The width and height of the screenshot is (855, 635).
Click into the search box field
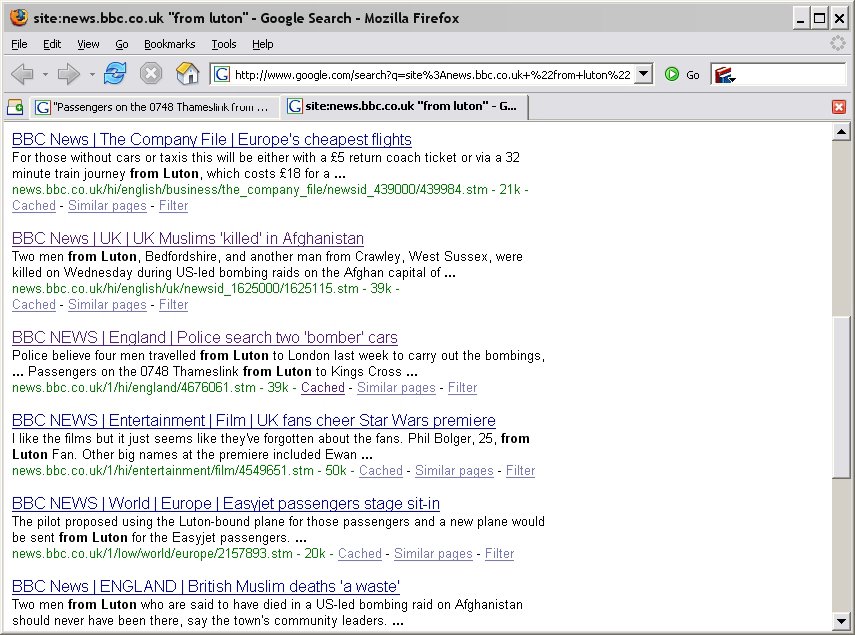[791, 75]
